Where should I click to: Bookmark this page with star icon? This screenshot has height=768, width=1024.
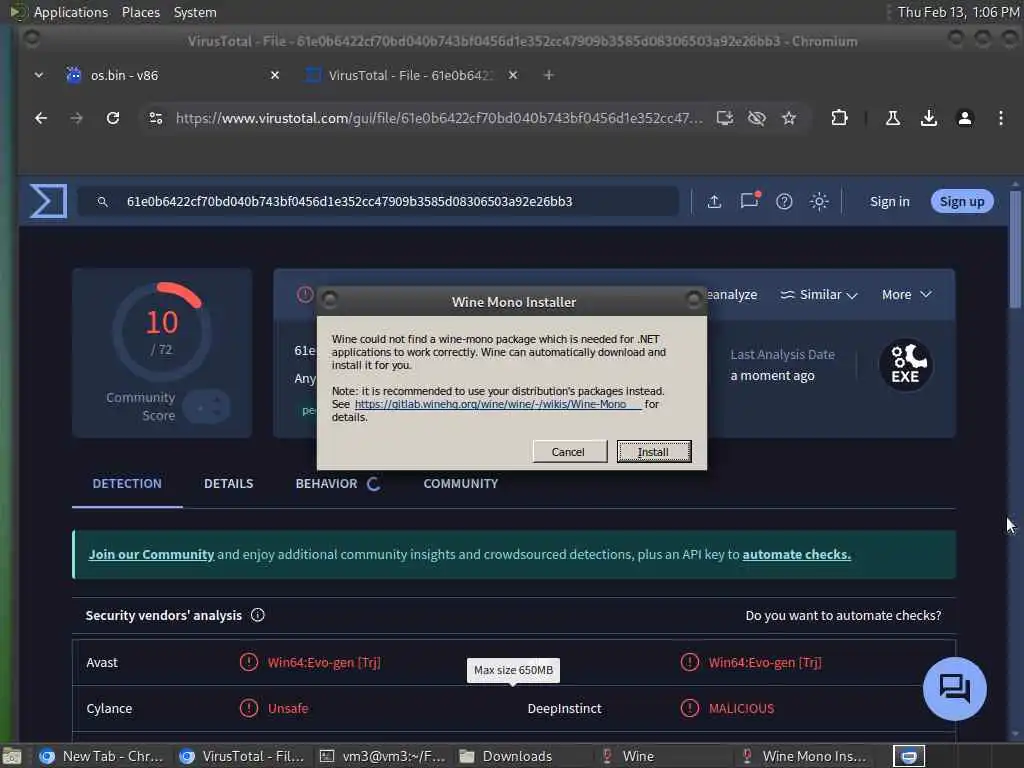(x=789, y=118)
